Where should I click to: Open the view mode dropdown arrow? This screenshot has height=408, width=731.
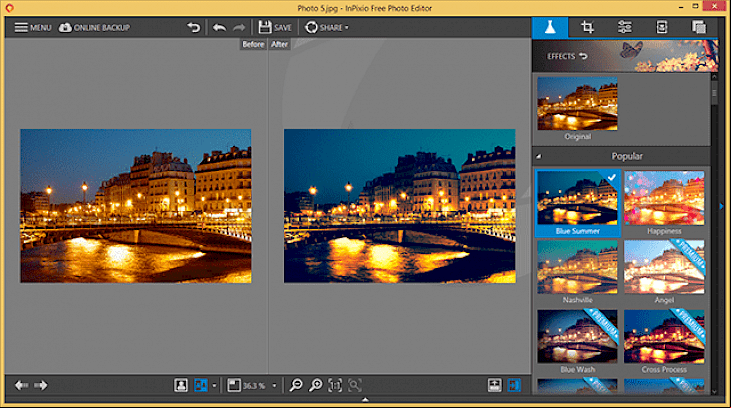pyautogui.click(x=214, y=386)
